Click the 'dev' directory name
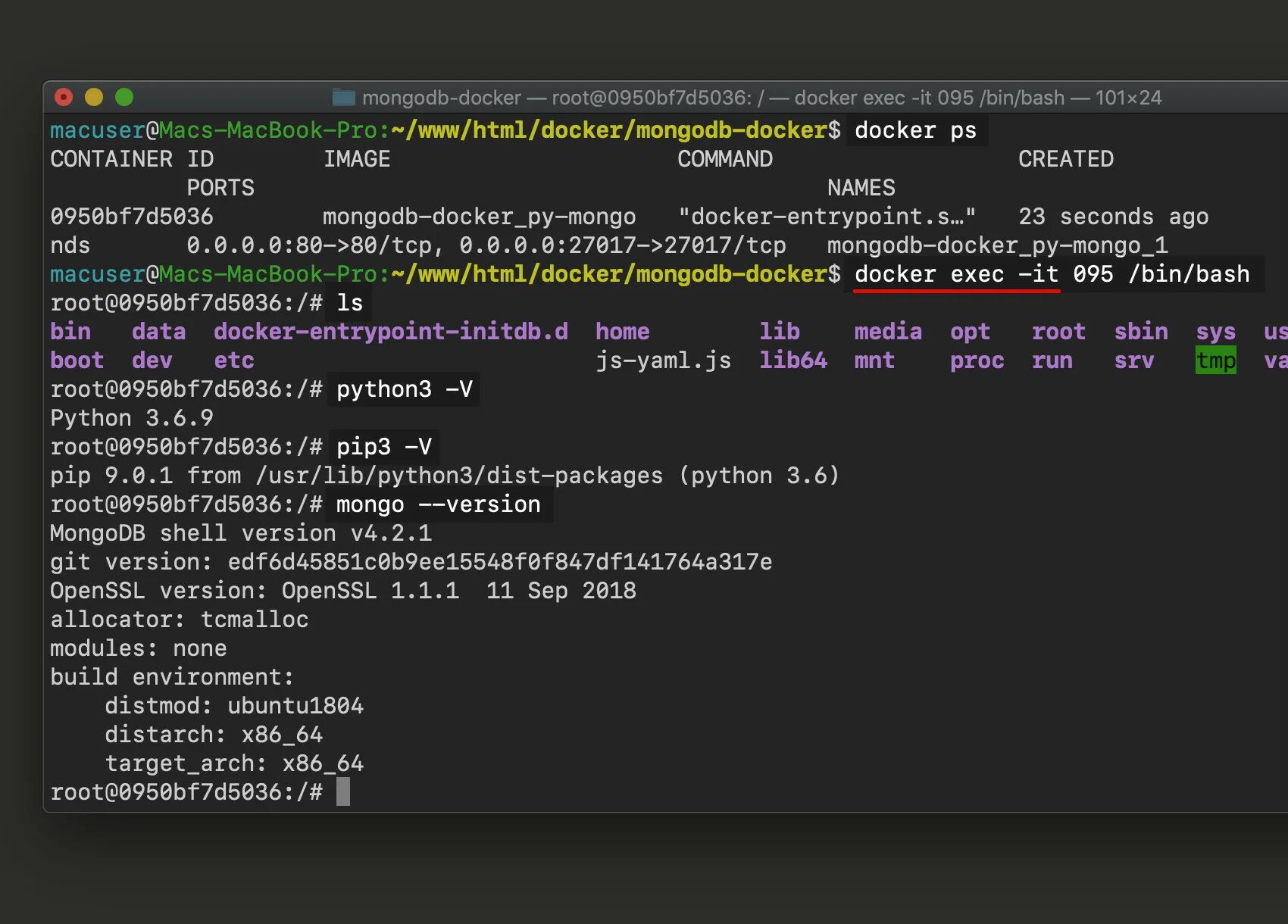The height and width of the screenshot is (924, 1288). point(152,361)
